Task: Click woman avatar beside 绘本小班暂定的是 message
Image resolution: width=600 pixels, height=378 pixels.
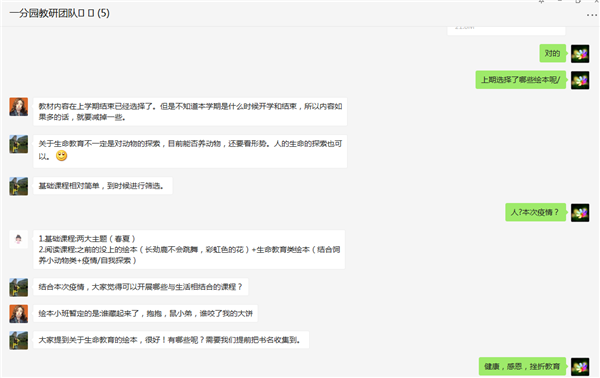Action: point(19,314)
